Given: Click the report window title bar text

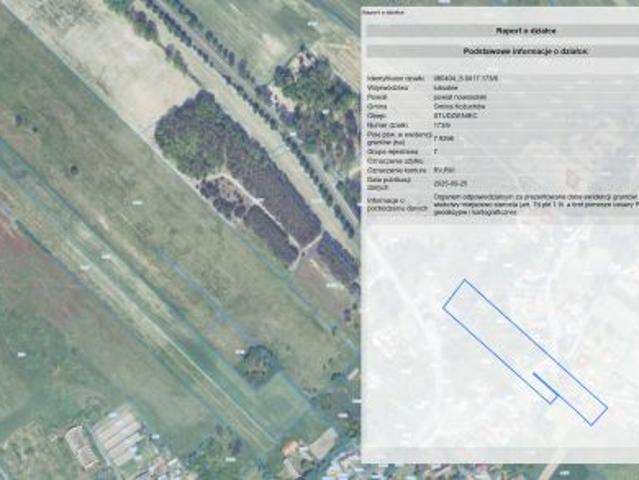Looking at the screenshot, I should 383,12.
